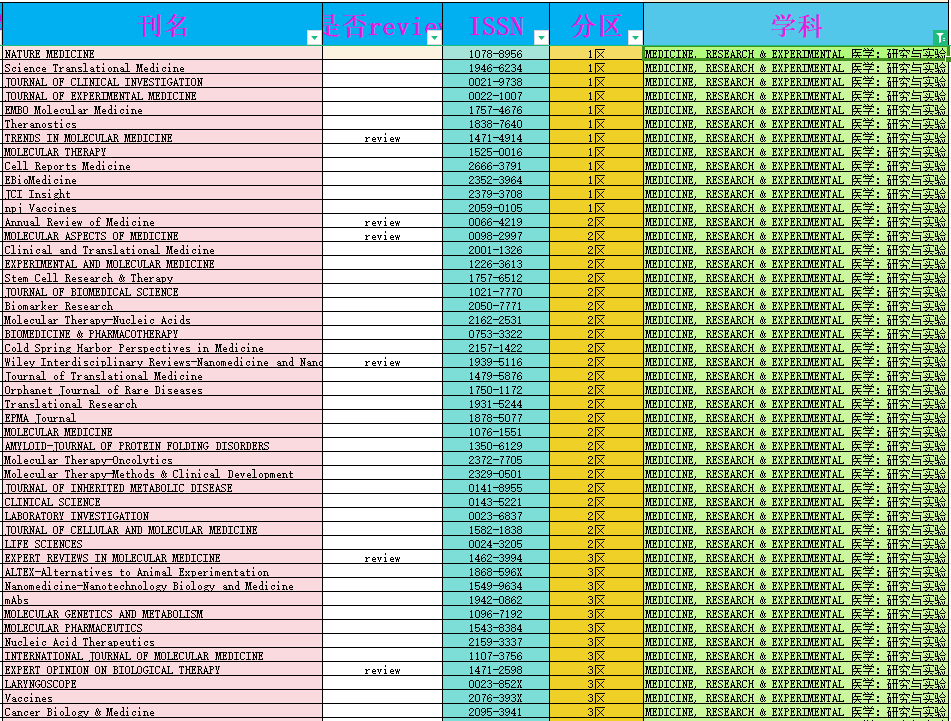Select JOURNAL OF CLINICAL INVESTIGATION cell
The width and height of the screenshot is (951, 721).
(163, 82)
